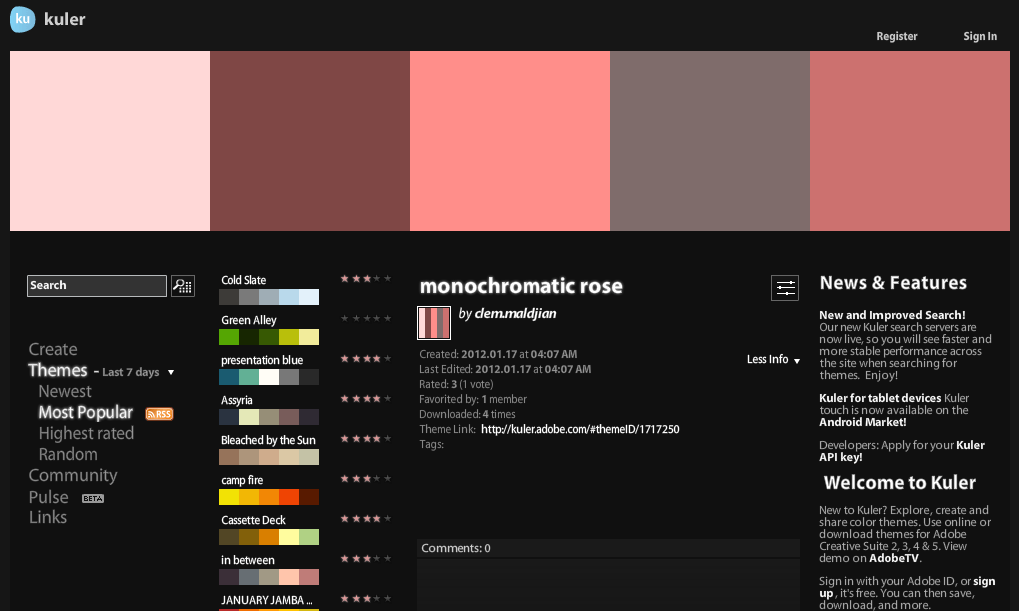Select the gray-mauve large swatch
This screenshot has height=611, width=1019.
coord(710,141)
